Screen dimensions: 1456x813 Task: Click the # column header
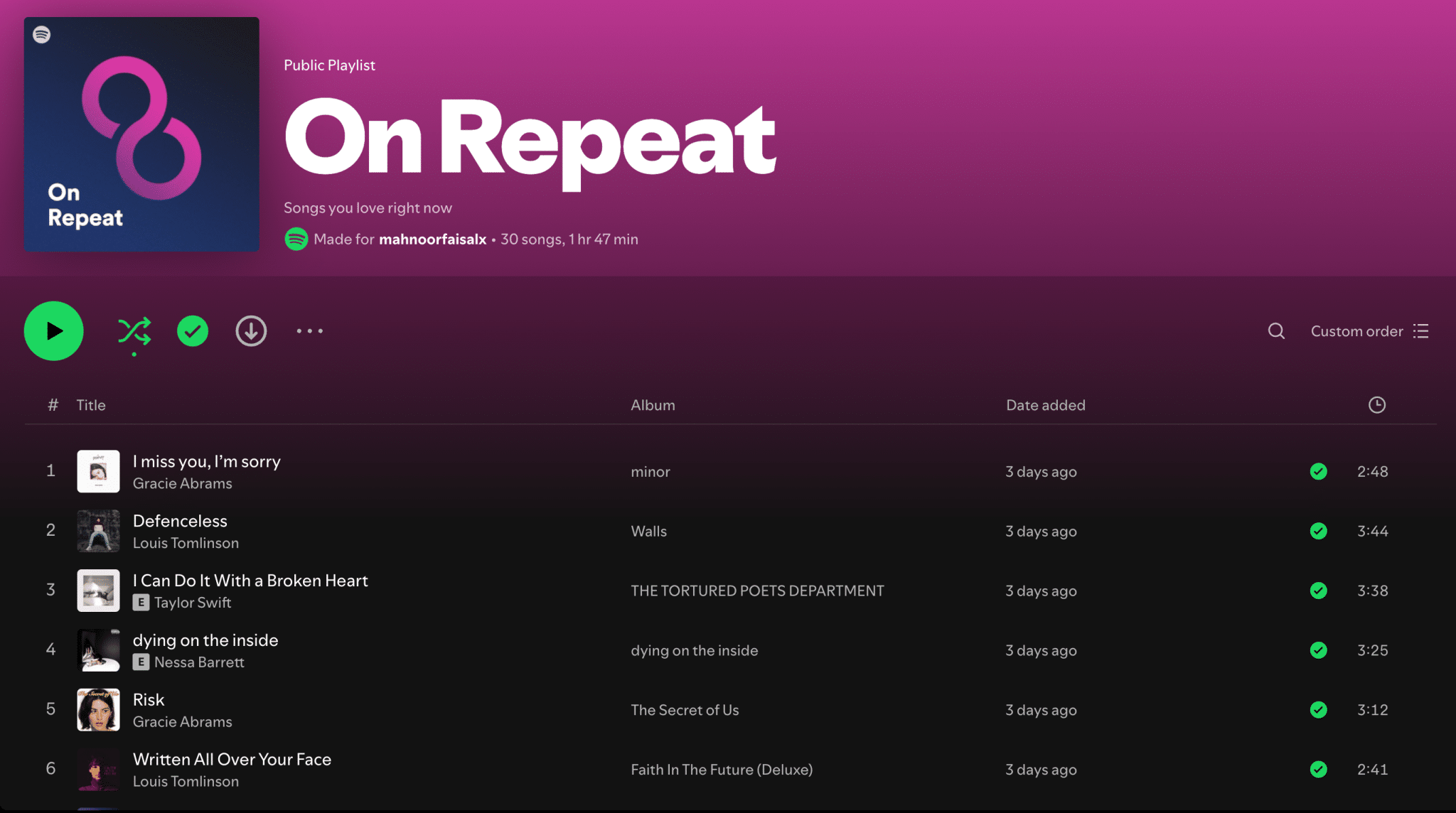tap(53, 404)
